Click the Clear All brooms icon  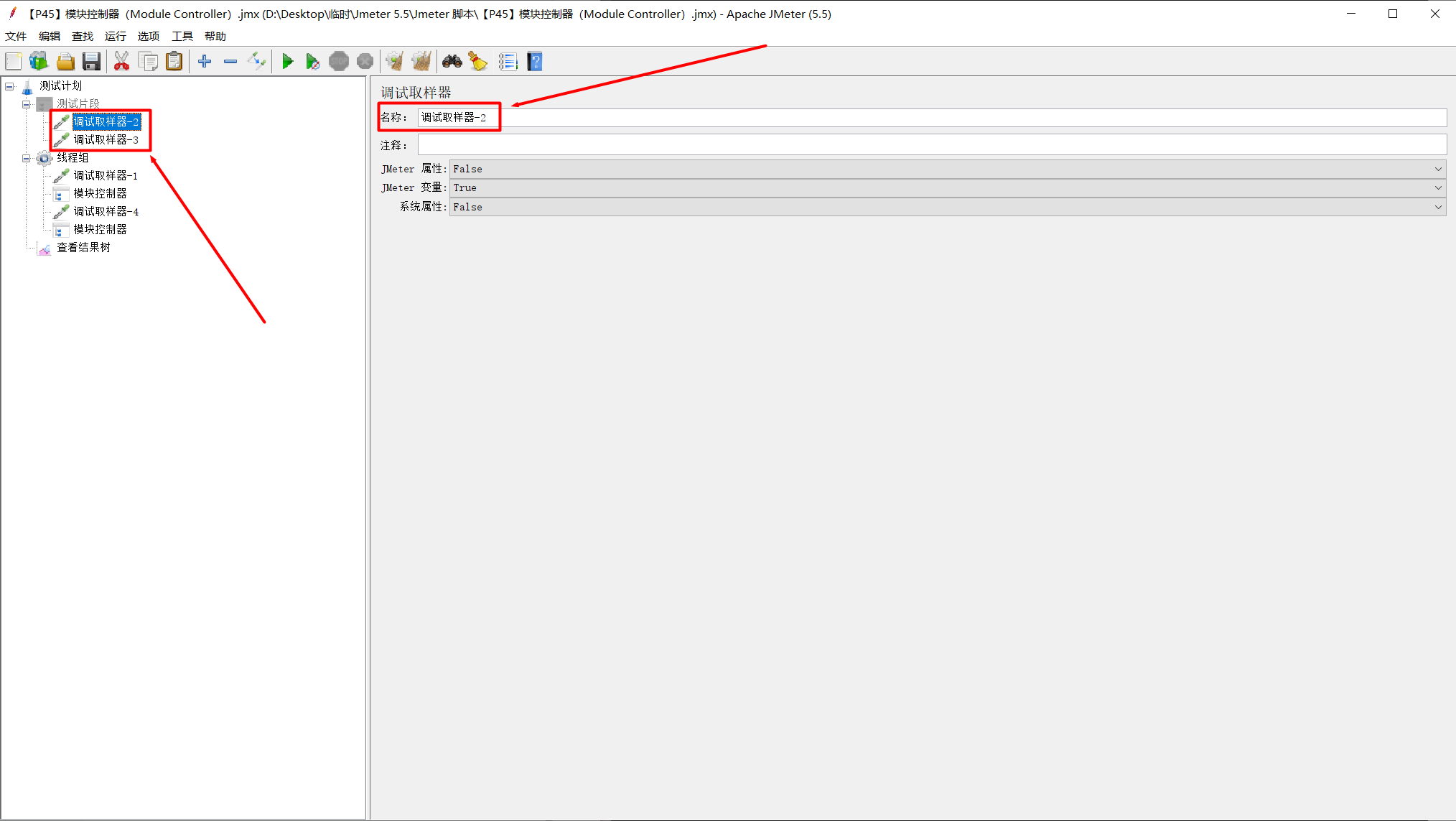tap(421, 62)
